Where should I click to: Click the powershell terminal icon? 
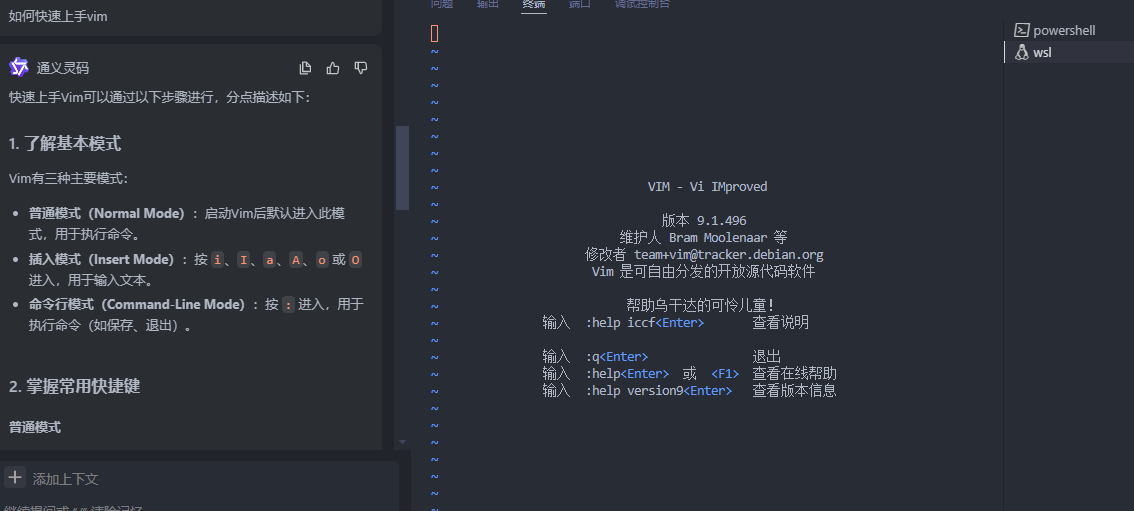pyautogui.click(x=1021, y=30)
